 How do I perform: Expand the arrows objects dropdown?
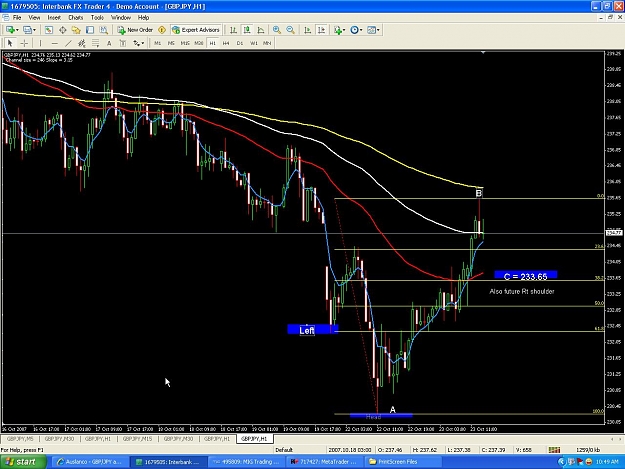click(x=143, y=43)
